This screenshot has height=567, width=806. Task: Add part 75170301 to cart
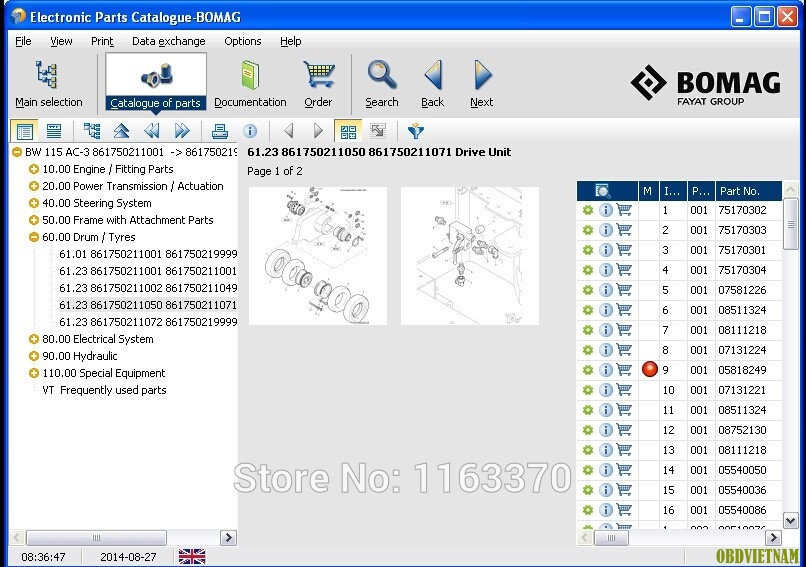(624, 250)
